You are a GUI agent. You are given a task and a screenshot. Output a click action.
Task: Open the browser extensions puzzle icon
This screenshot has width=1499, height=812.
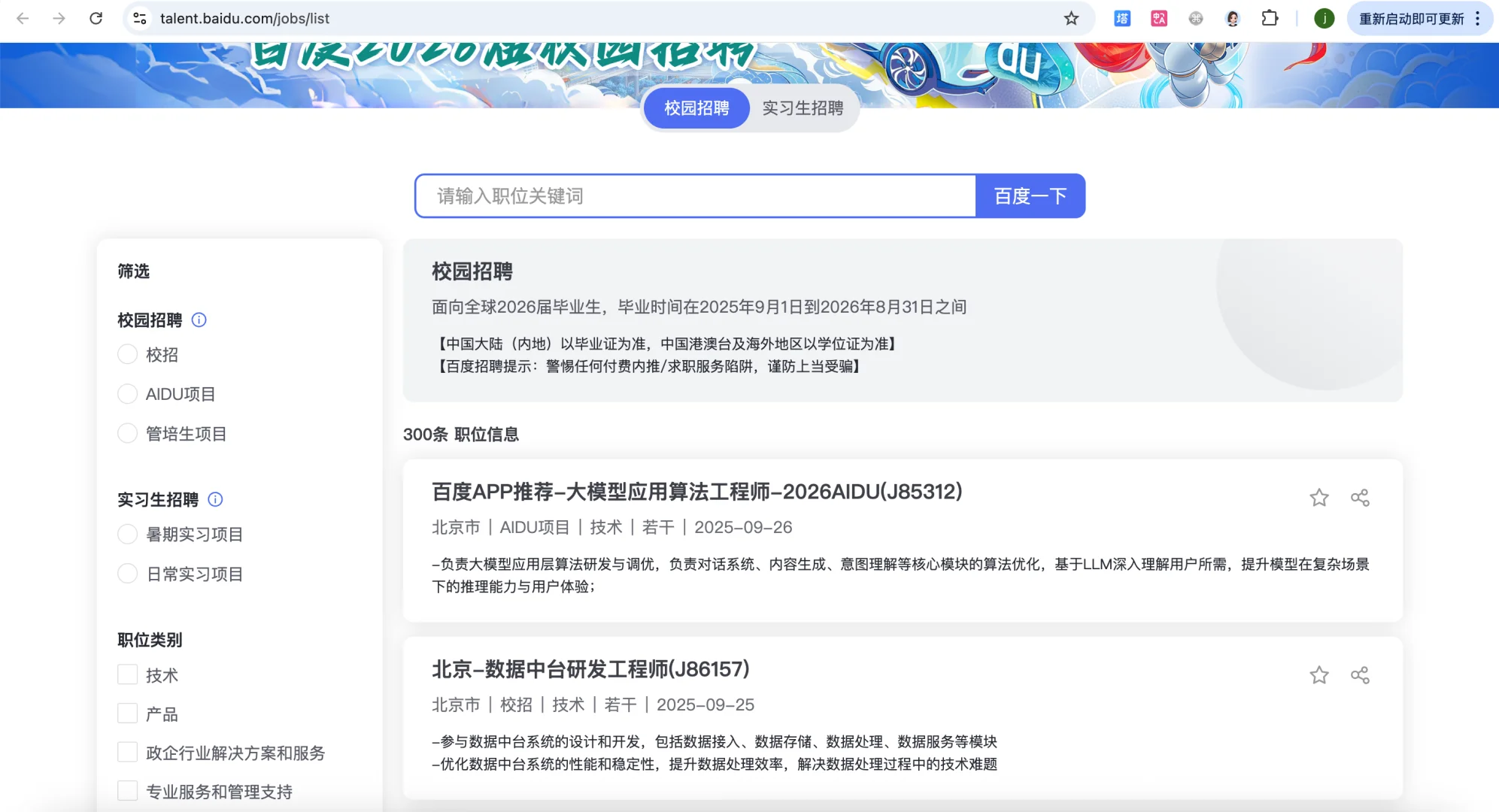coord(1270,19)
